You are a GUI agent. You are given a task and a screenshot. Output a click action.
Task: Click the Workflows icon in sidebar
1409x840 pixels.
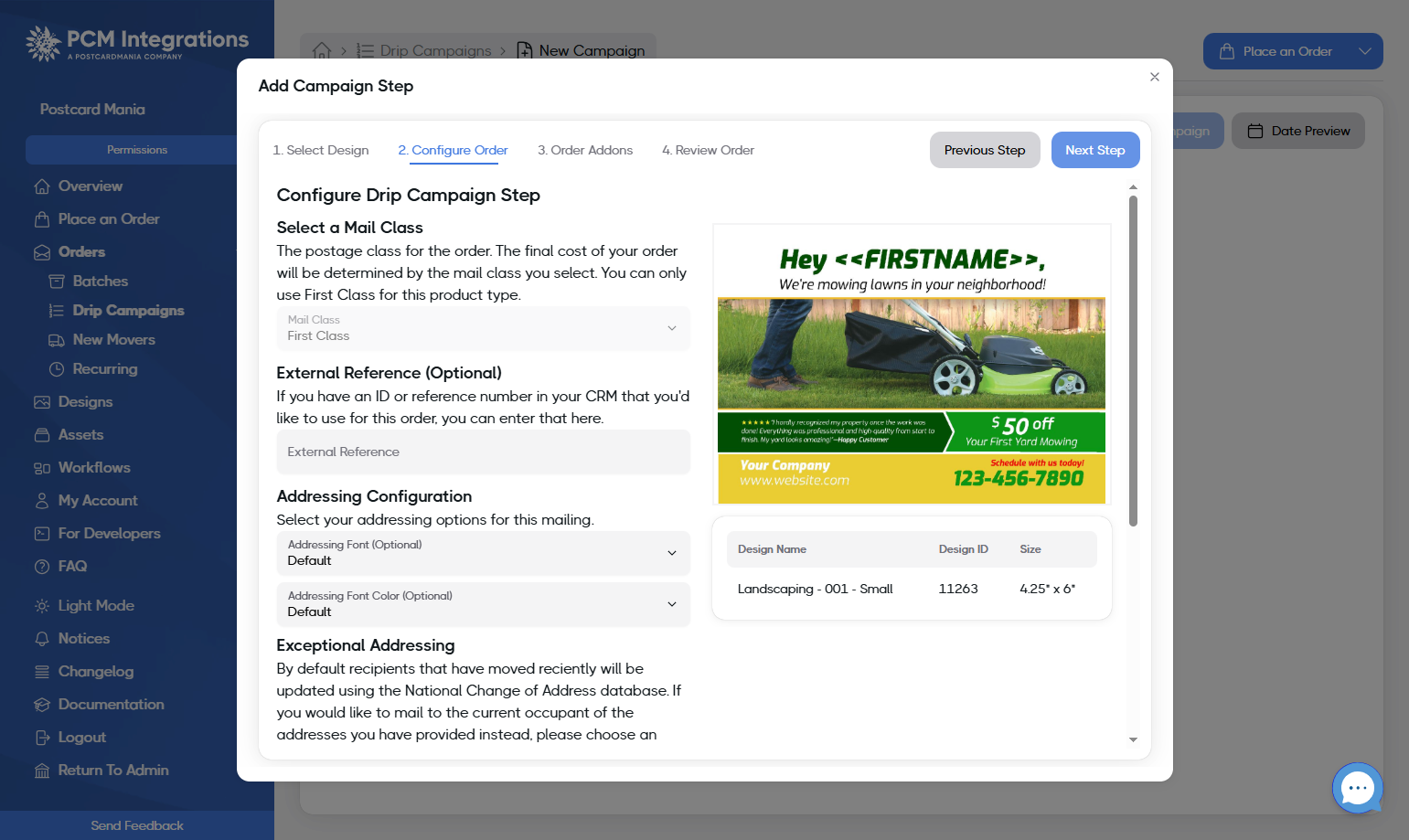click(42, 468)
